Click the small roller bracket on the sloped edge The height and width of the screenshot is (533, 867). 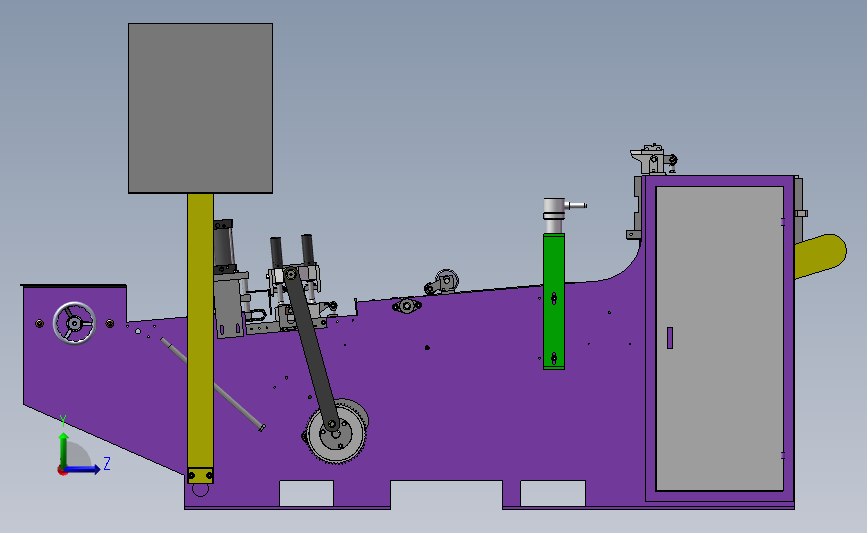pyautogui.click(x=442, y=282)
